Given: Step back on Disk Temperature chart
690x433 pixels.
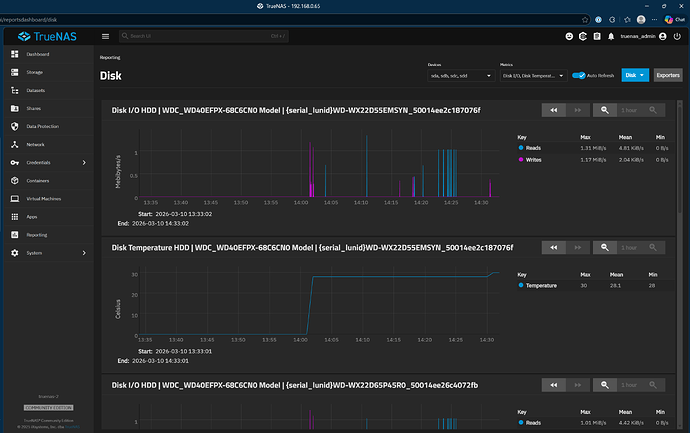Looking at the screenshot, I should pos(554,247).
